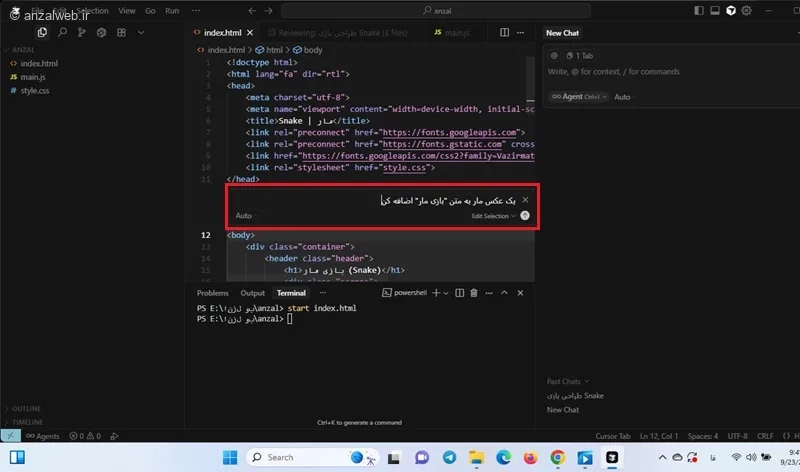This screenshot has width=800, height=472.
Task: Open the chat Auto model selector
Action: 623,97
